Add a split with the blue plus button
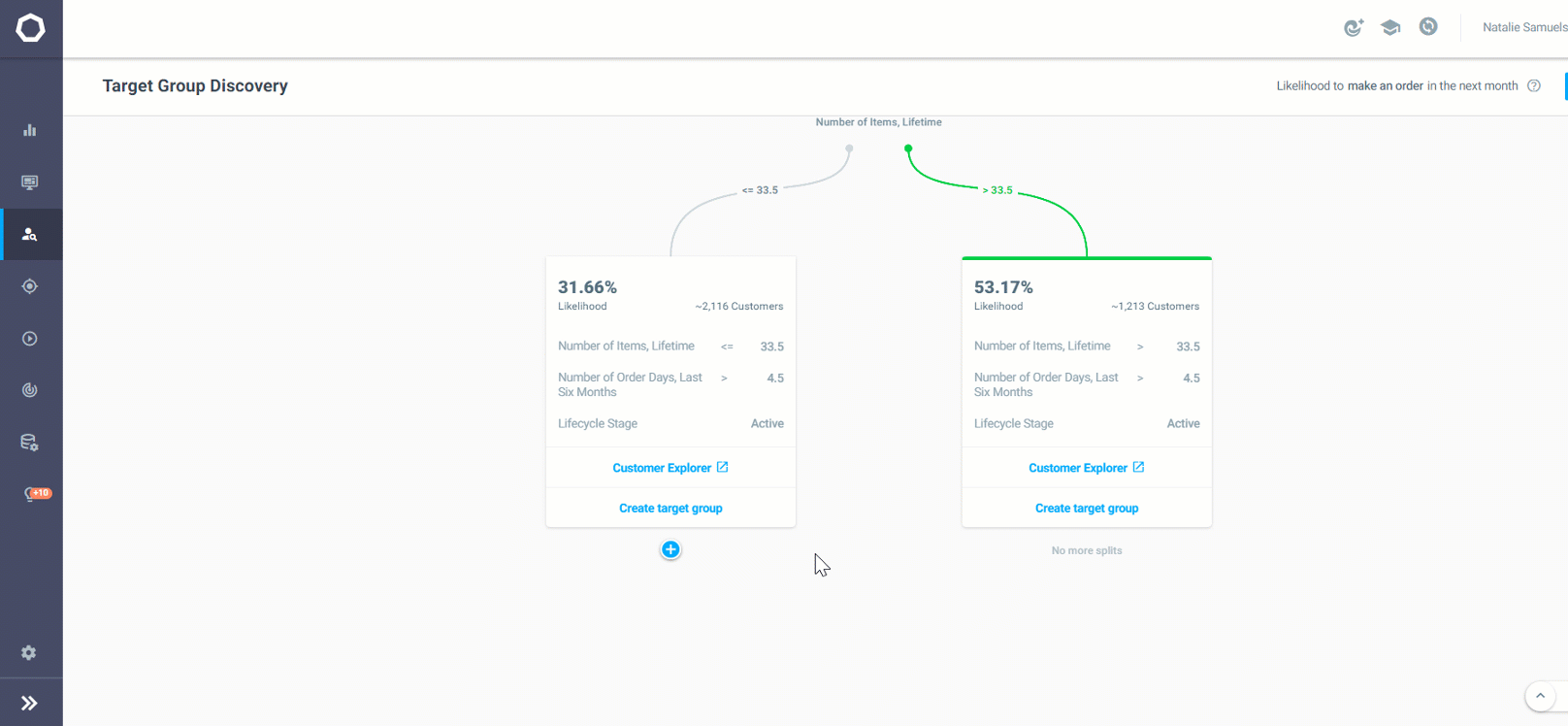 [670, 549]
